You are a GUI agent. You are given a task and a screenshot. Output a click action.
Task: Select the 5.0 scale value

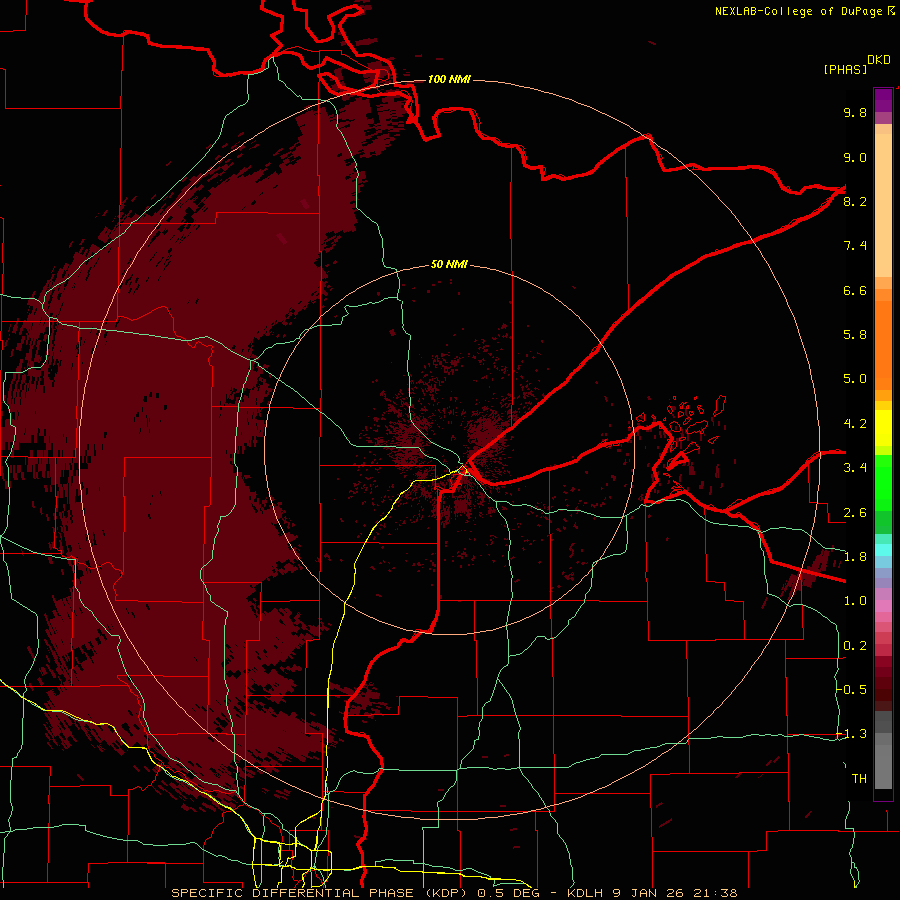coord(855,379)
